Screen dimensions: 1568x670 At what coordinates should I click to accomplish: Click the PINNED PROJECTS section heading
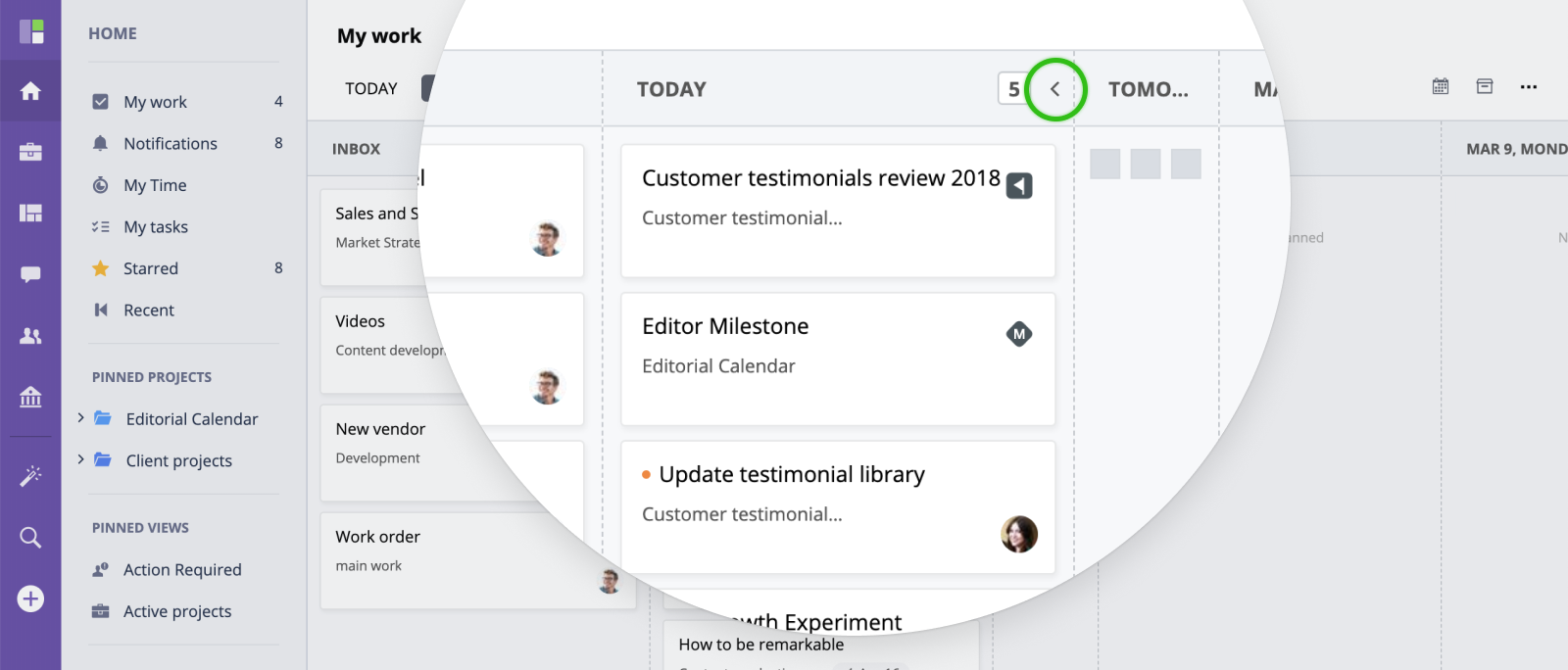(x=152, y=377)
